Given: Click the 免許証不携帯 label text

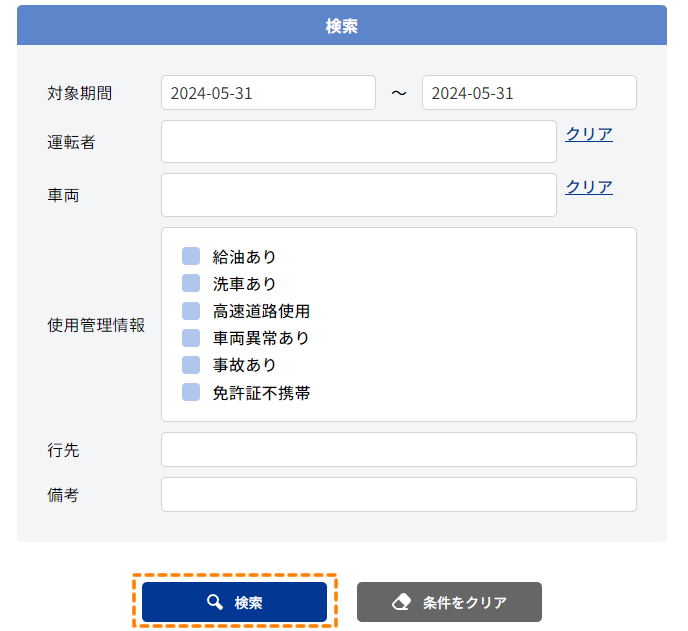Looking at the screenshot, I should [x=262, y=393].
